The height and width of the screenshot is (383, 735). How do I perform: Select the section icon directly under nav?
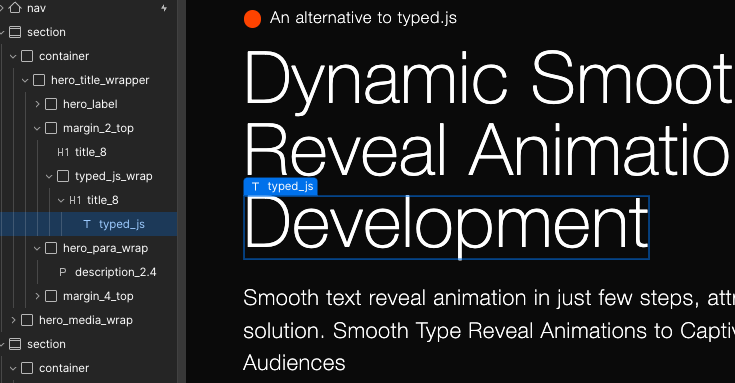[x=15, y=32]
